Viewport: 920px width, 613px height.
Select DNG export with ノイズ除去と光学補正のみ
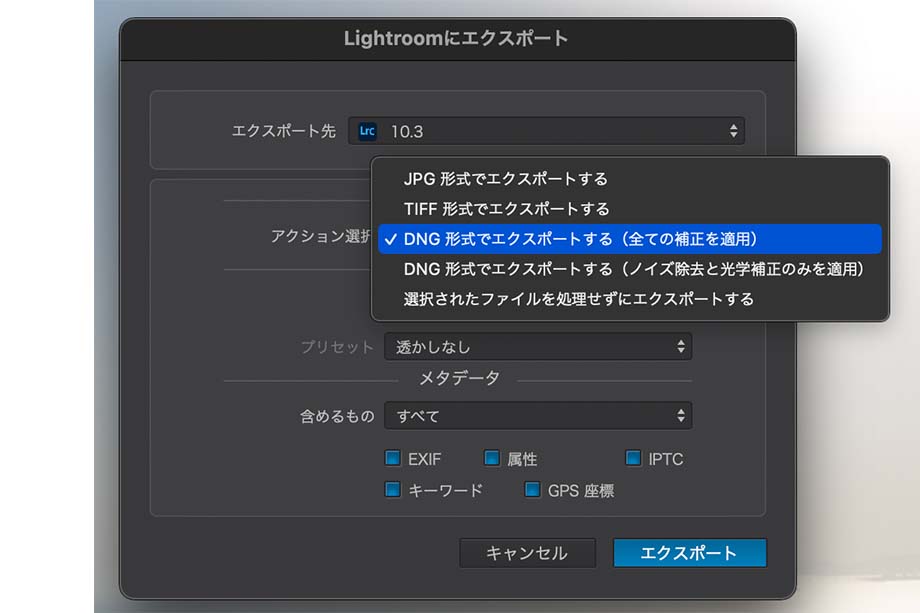click(630, 269)
